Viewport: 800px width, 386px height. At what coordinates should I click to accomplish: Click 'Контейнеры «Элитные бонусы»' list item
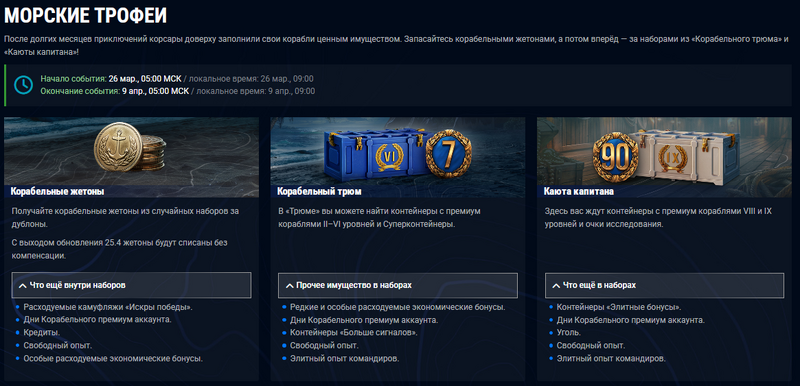coord(619,307)
